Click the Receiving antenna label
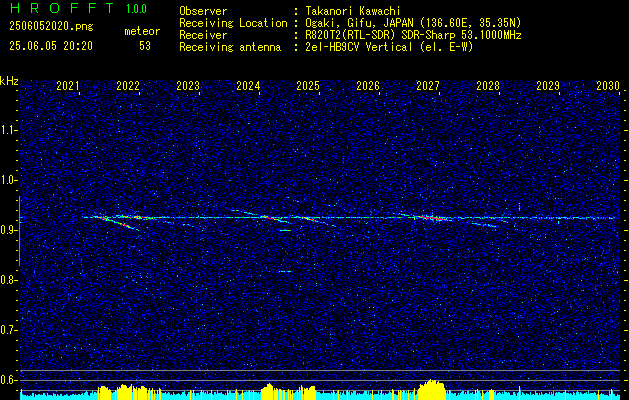Viewport: 629px width, 400px height. 230,47
